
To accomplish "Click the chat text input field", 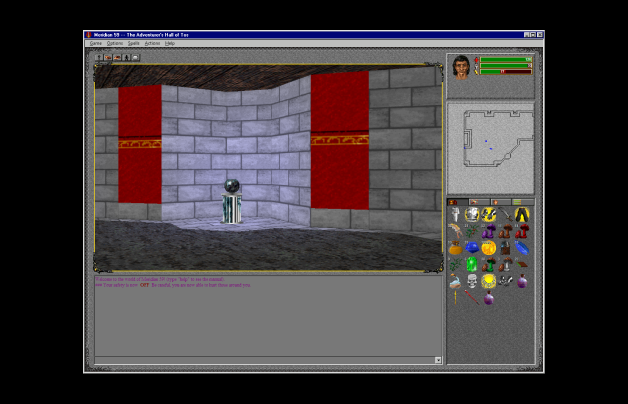I will [x=265, y=360].
